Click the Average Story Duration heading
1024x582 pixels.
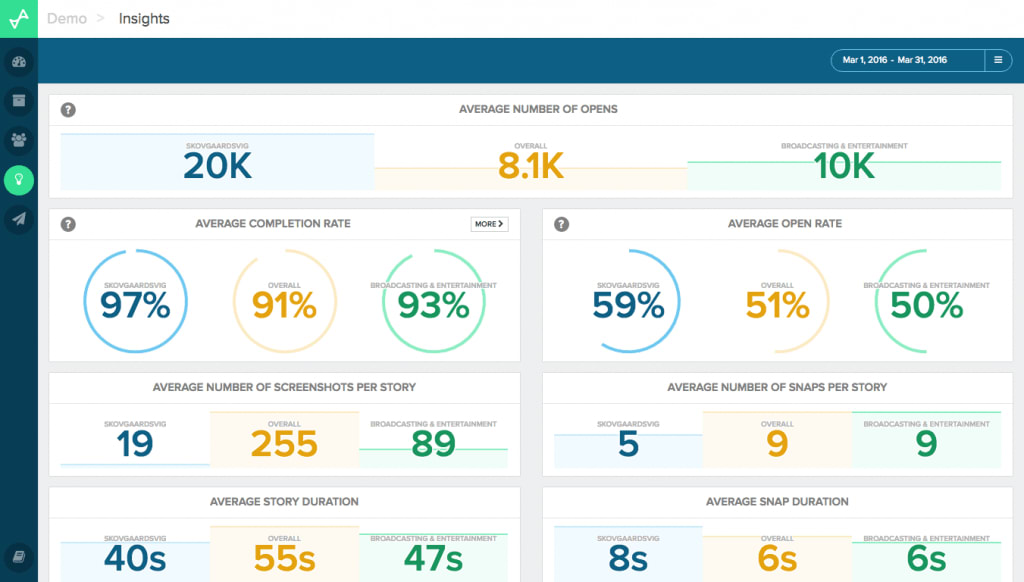pyautogui.click(x=284, y=502)
